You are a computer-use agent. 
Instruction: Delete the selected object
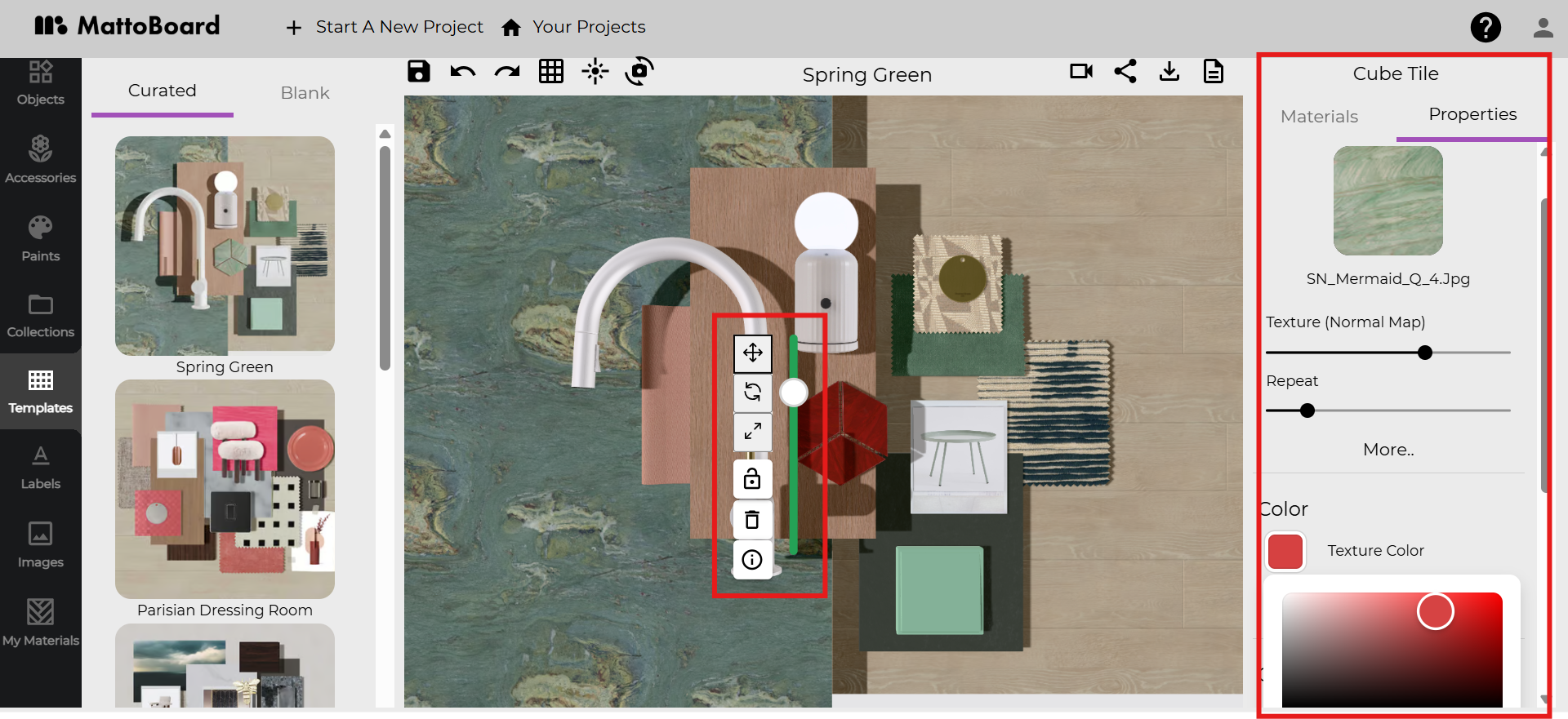click(753, 519)
